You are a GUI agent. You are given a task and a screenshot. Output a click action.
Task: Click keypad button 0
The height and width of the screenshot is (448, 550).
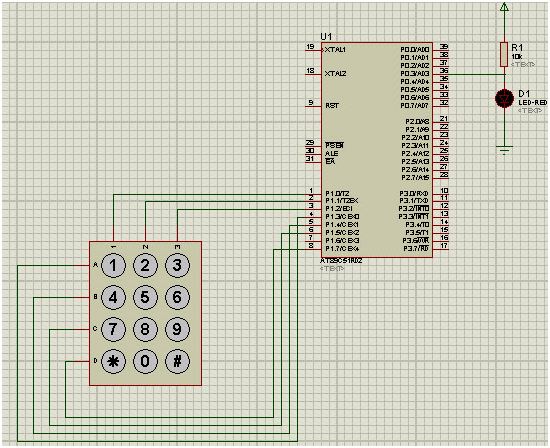(145, 361)
